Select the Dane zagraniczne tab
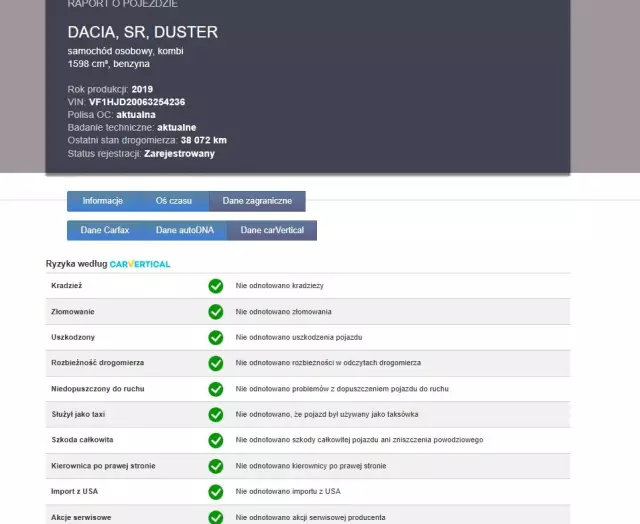The height and width of the screenshot is (524, 640). coord(257,201)
